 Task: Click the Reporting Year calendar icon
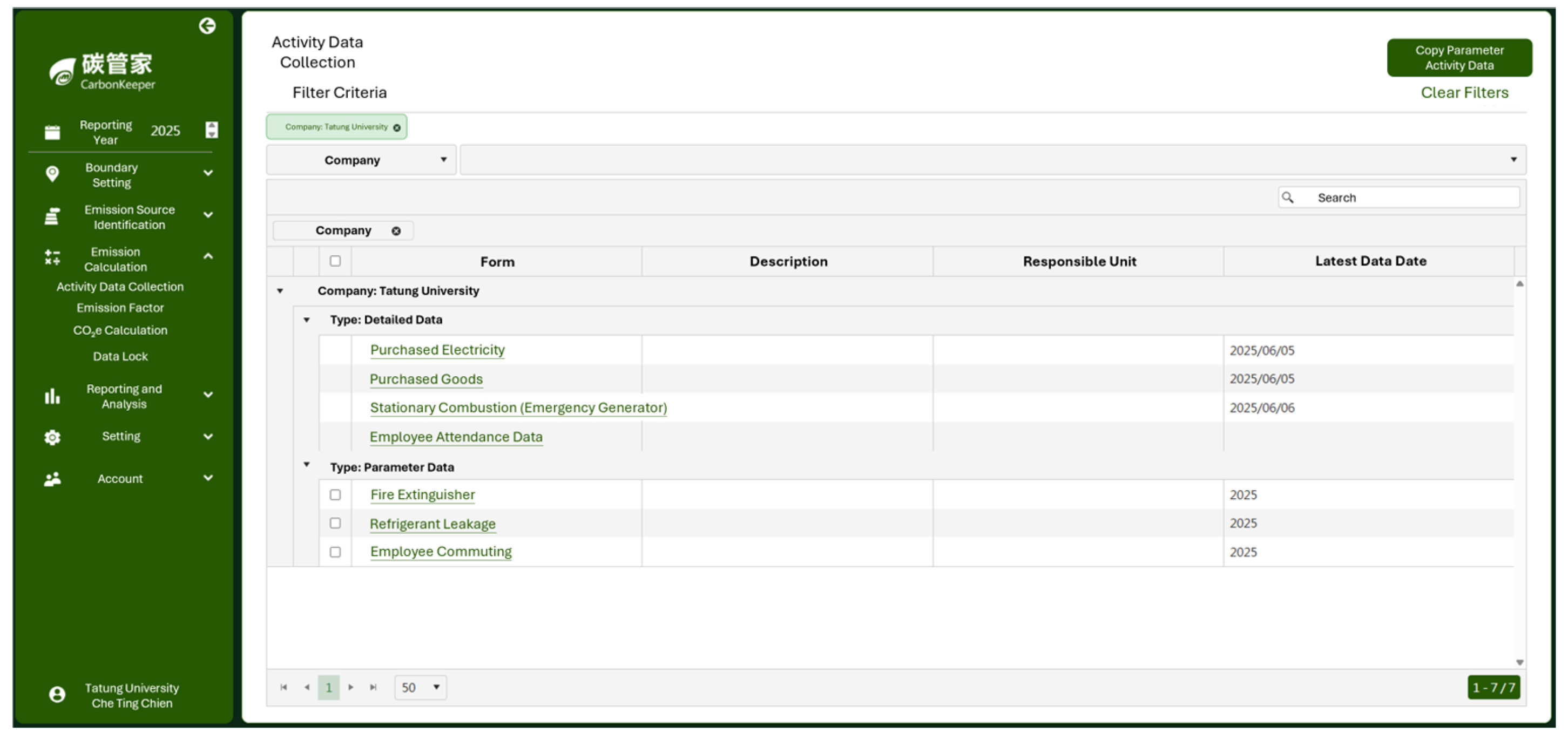pyautogui.click(x=52, y=132)
